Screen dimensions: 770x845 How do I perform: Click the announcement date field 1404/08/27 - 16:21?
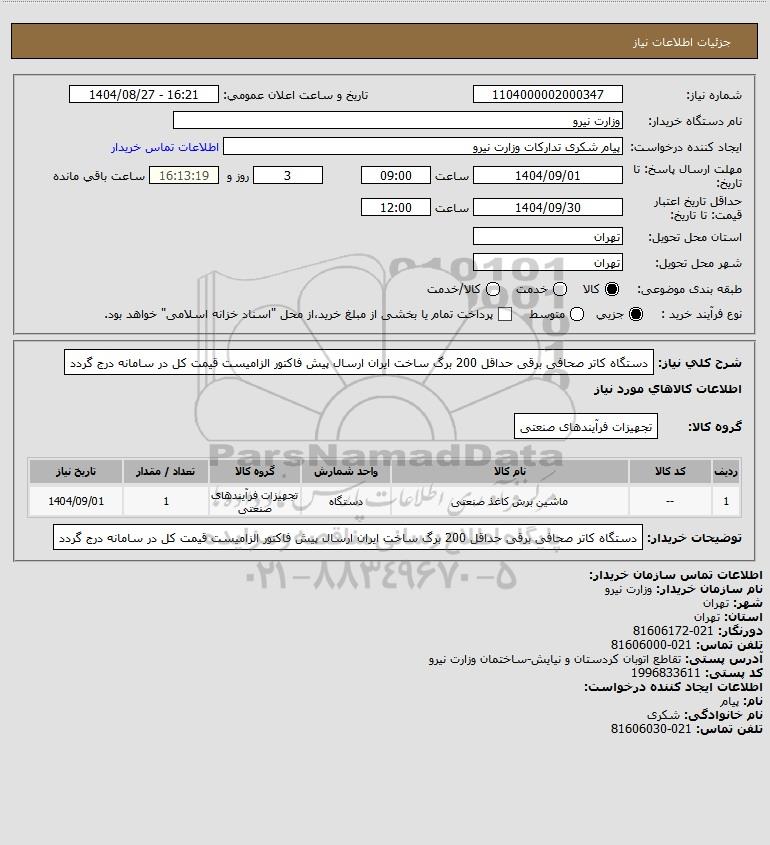144,94
